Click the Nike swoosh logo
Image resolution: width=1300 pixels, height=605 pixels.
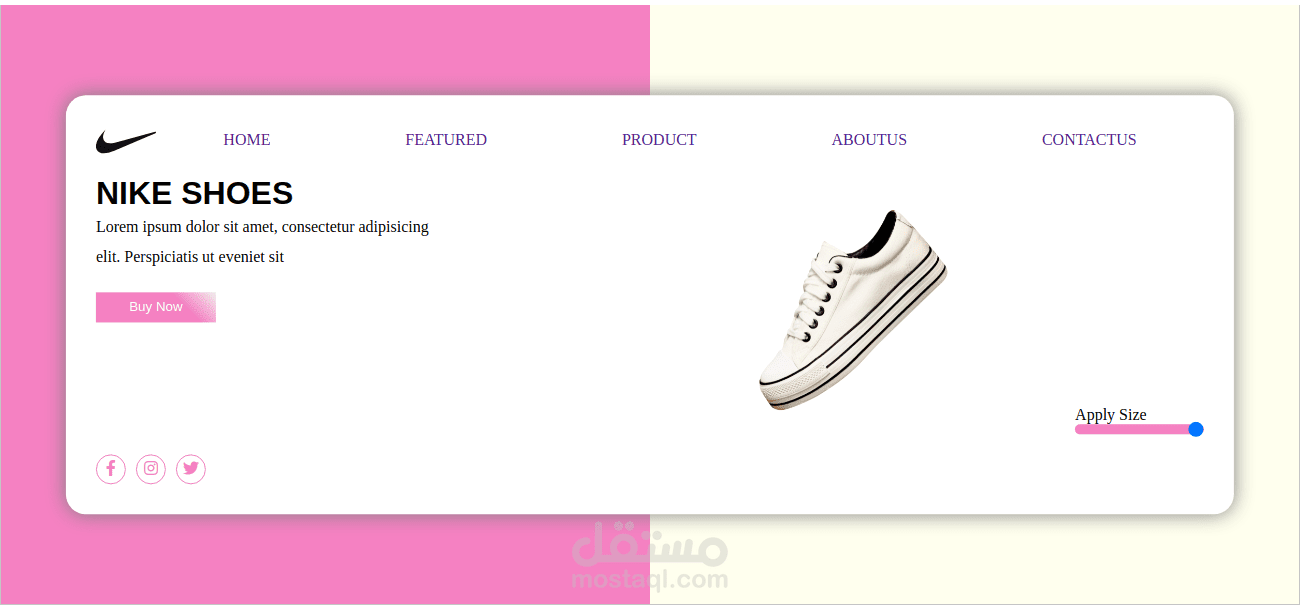coord(126,142)
